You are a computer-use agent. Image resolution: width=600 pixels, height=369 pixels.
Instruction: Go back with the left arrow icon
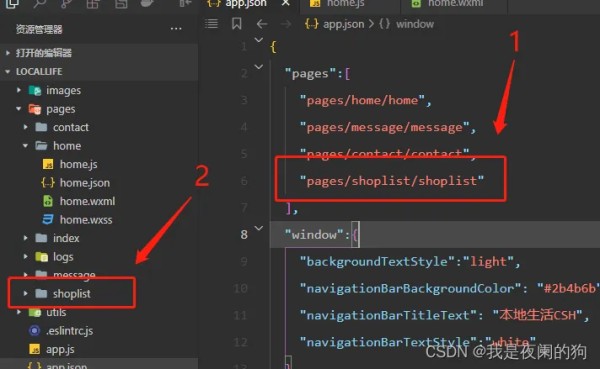click(262, 24)
